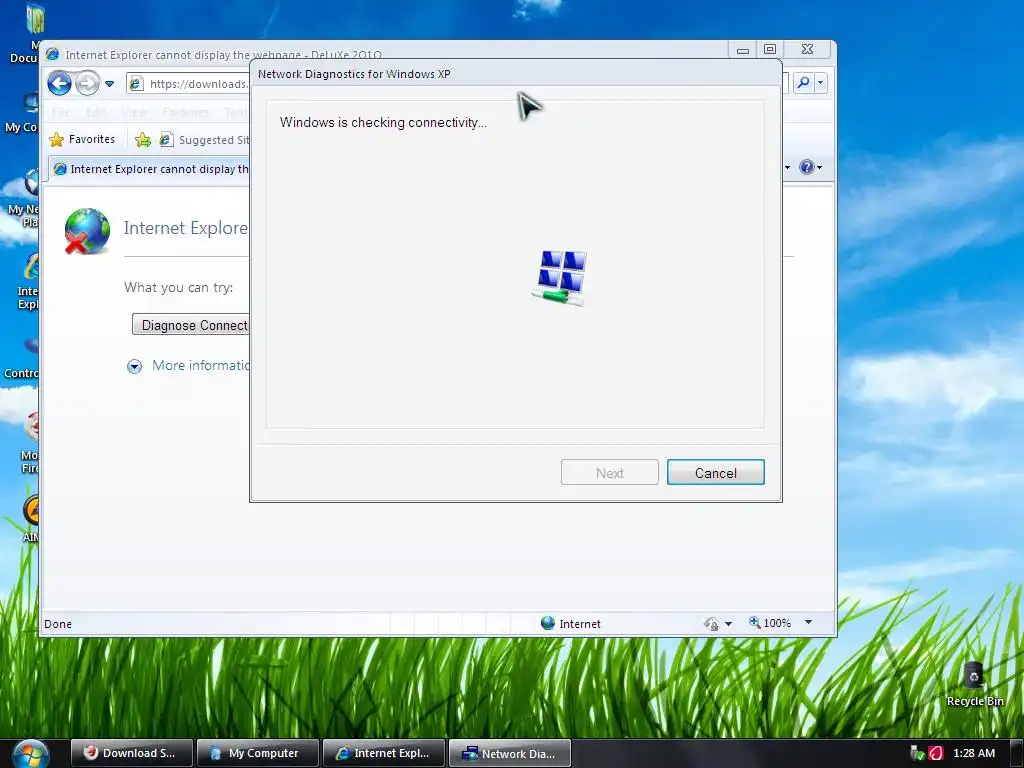Expand search provider dropdown arrow next to magnifier
1024x768 pixels.
tap(820, 83)
